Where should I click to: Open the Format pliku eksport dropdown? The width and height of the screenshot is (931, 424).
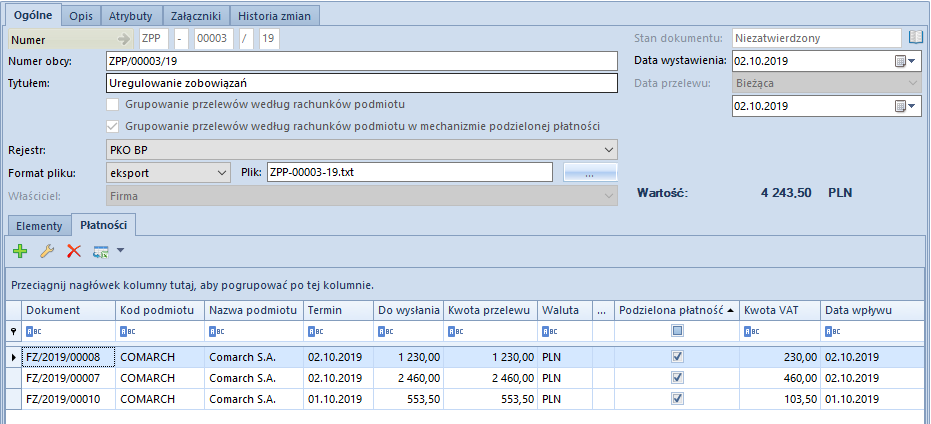click(x=222, y=173)
